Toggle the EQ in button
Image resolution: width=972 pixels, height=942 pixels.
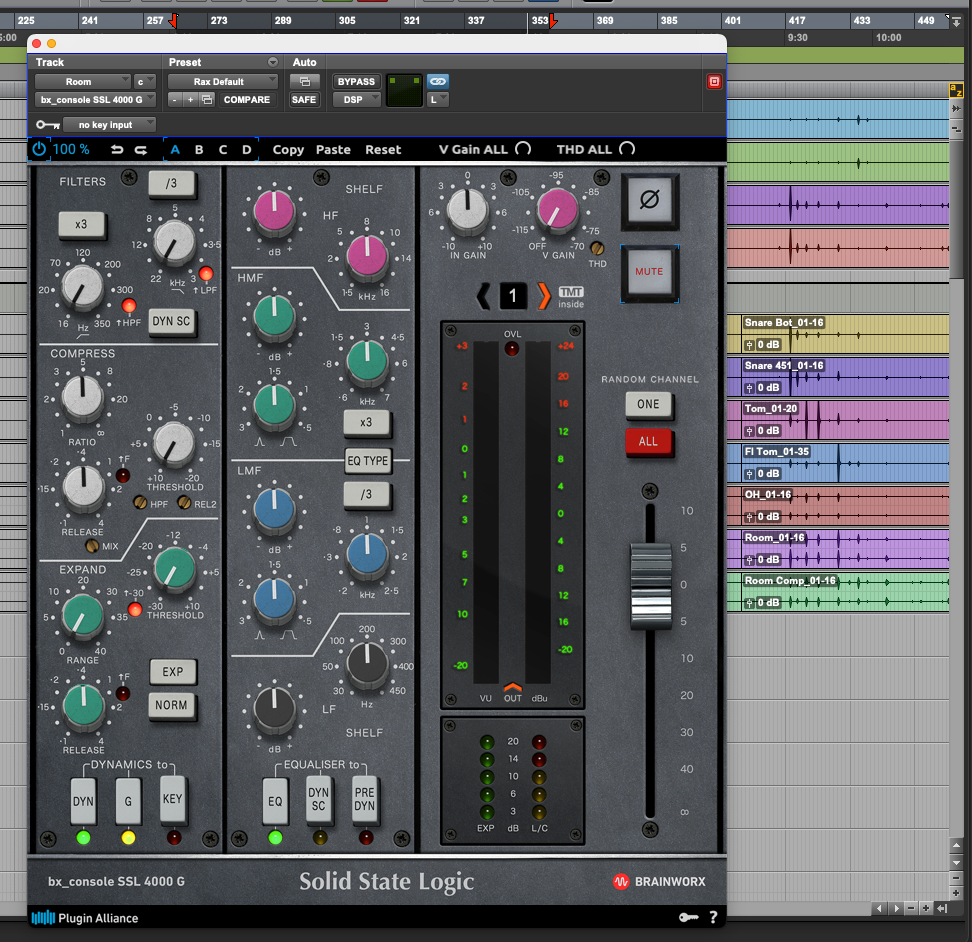pyautogui.click(x=275, y=801)
